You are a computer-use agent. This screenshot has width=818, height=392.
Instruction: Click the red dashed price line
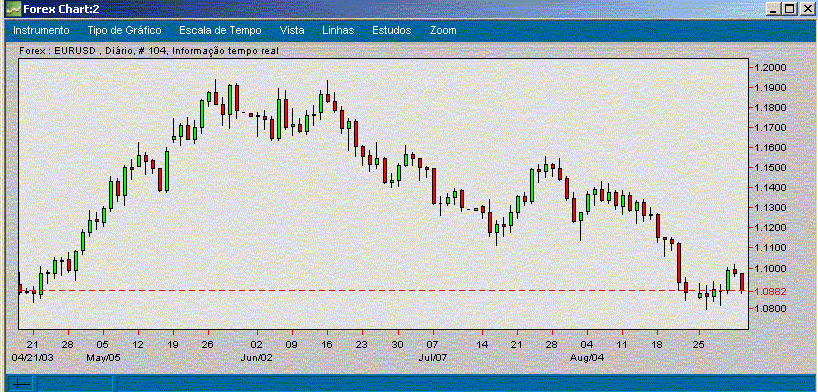383,290
